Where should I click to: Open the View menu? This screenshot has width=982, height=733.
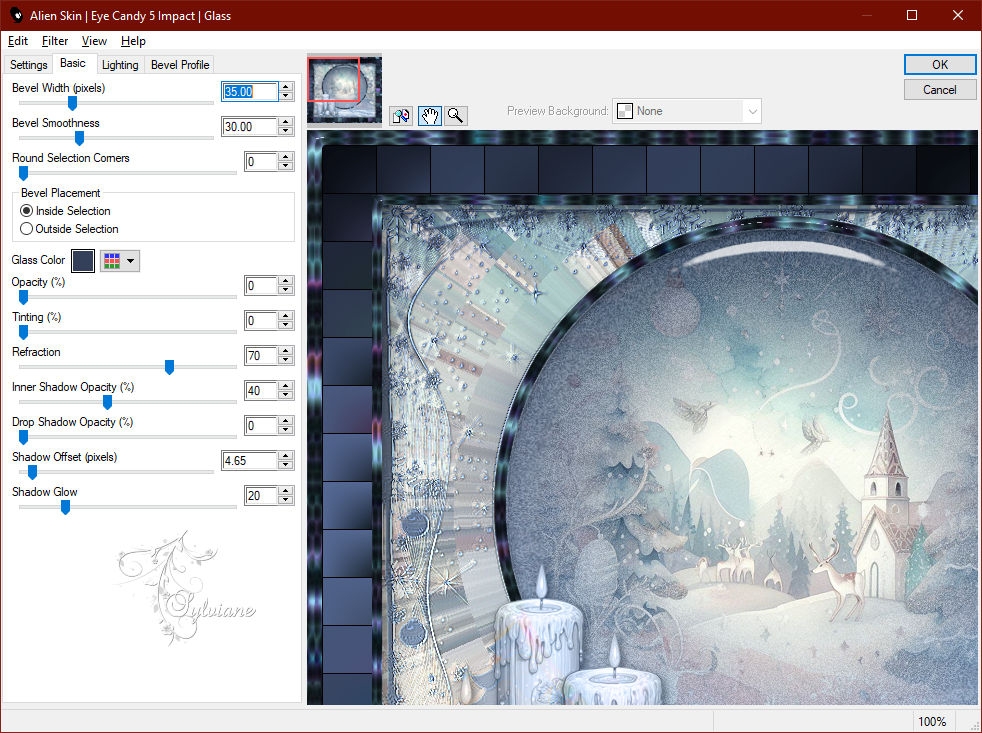(94, 41)
